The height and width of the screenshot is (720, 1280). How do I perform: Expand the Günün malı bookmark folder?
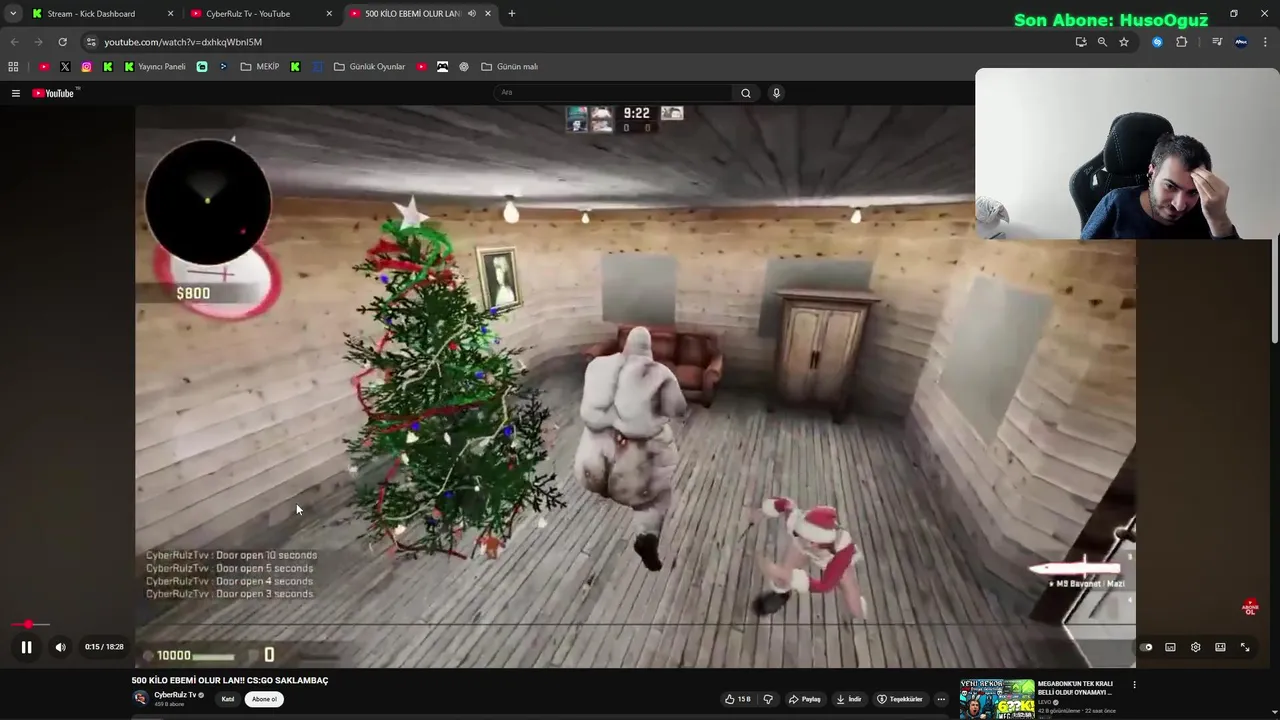coord(510,67)
